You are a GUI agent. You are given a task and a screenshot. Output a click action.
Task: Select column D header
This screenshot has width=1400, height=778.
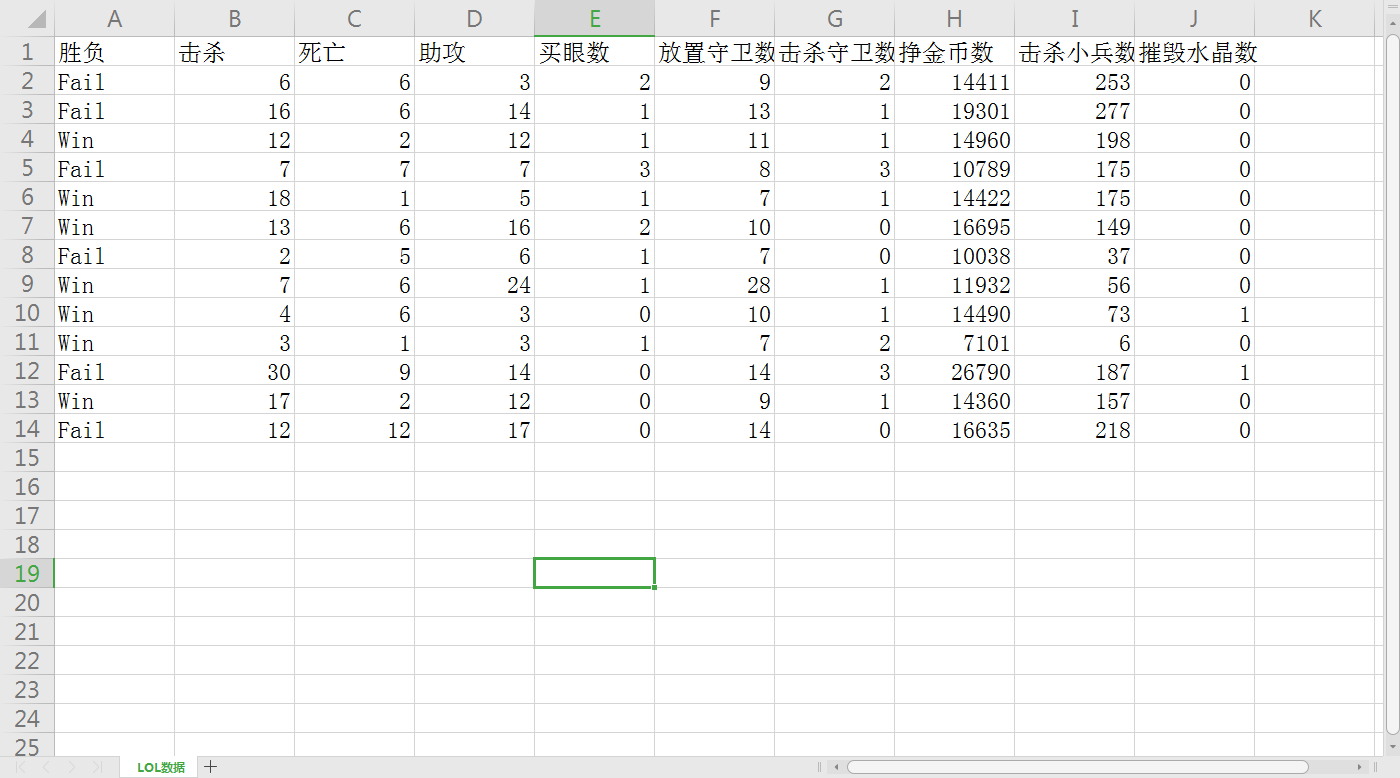474,18
